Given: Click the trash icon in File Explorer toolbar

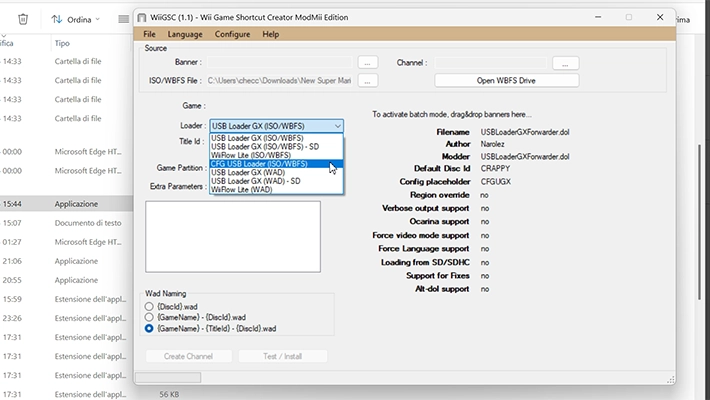Looking at the screenshot, I should (23, 19).
